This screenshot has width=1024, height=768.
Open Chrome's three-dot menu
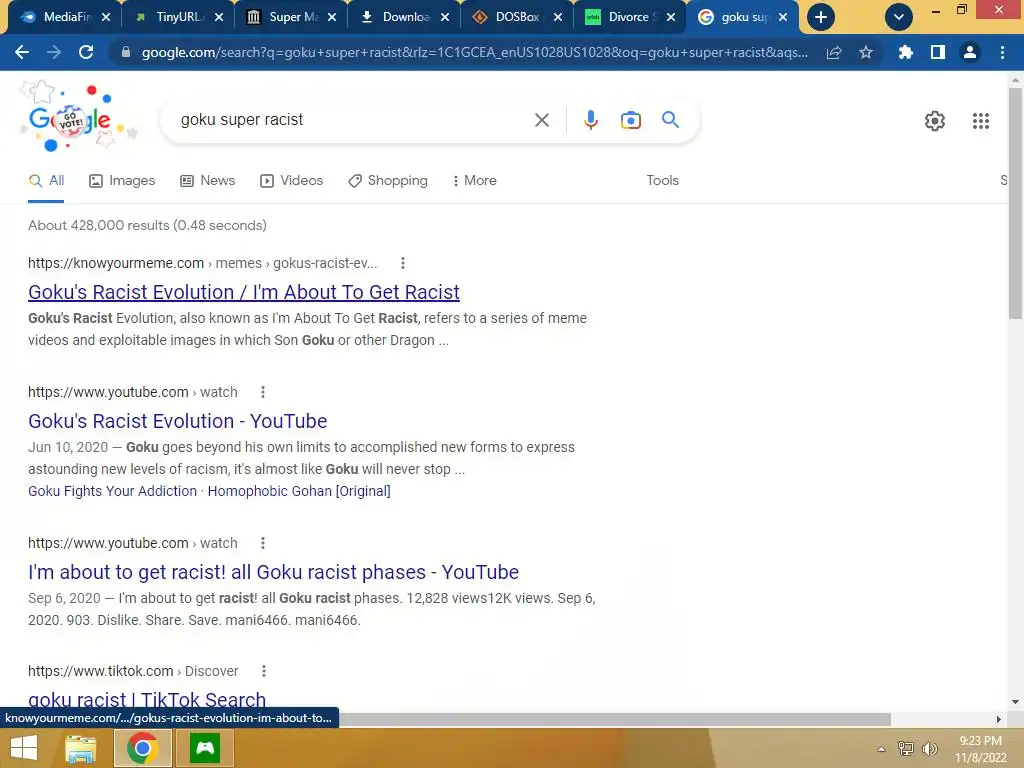[1002, 52]
